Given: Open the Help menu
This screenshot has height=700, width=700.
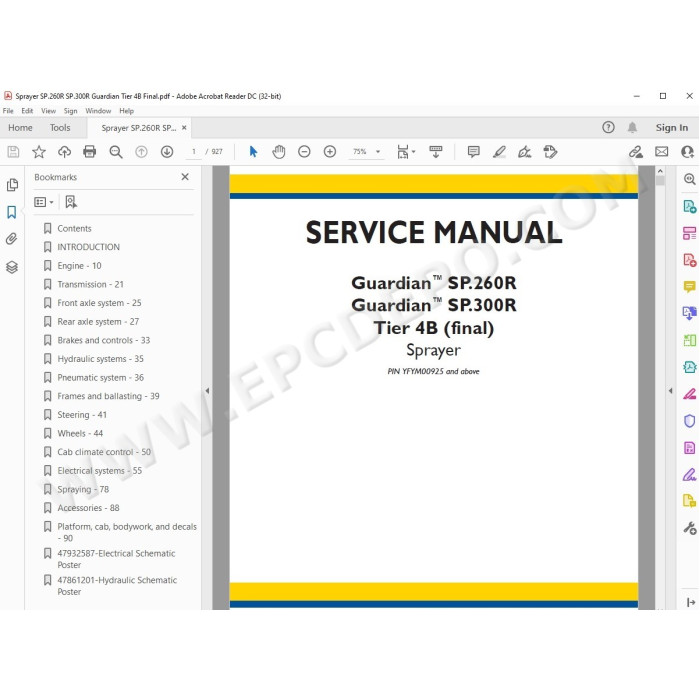Looking at the screenshot, I should [x=126, y=111].
